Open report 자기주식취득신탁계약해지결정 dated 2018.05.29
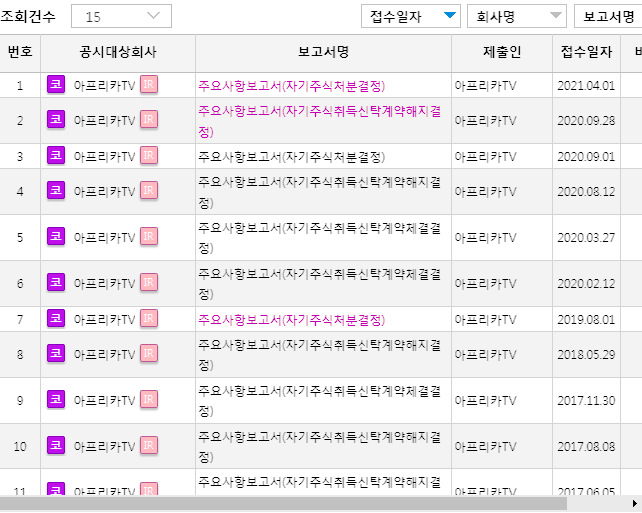This screenshot has width=642, height=513. tap(319, 355)
